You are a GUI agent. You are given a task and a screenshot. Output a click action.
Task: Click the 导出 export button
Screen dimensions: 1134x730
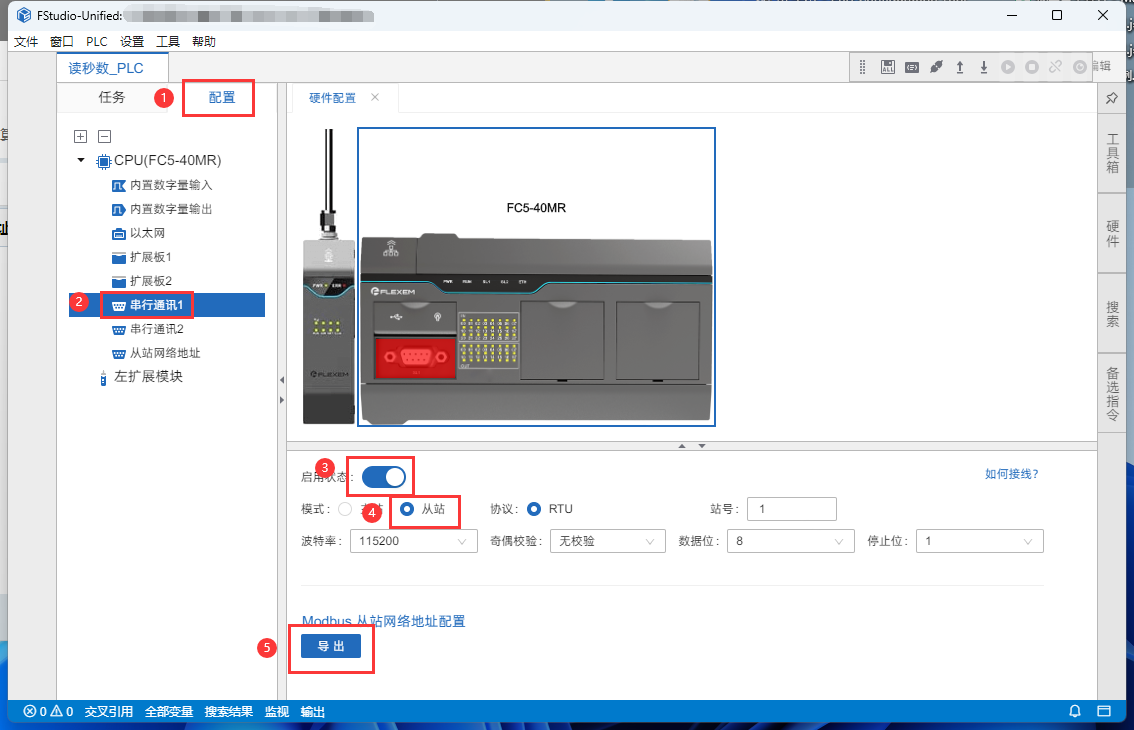[331, 646]
